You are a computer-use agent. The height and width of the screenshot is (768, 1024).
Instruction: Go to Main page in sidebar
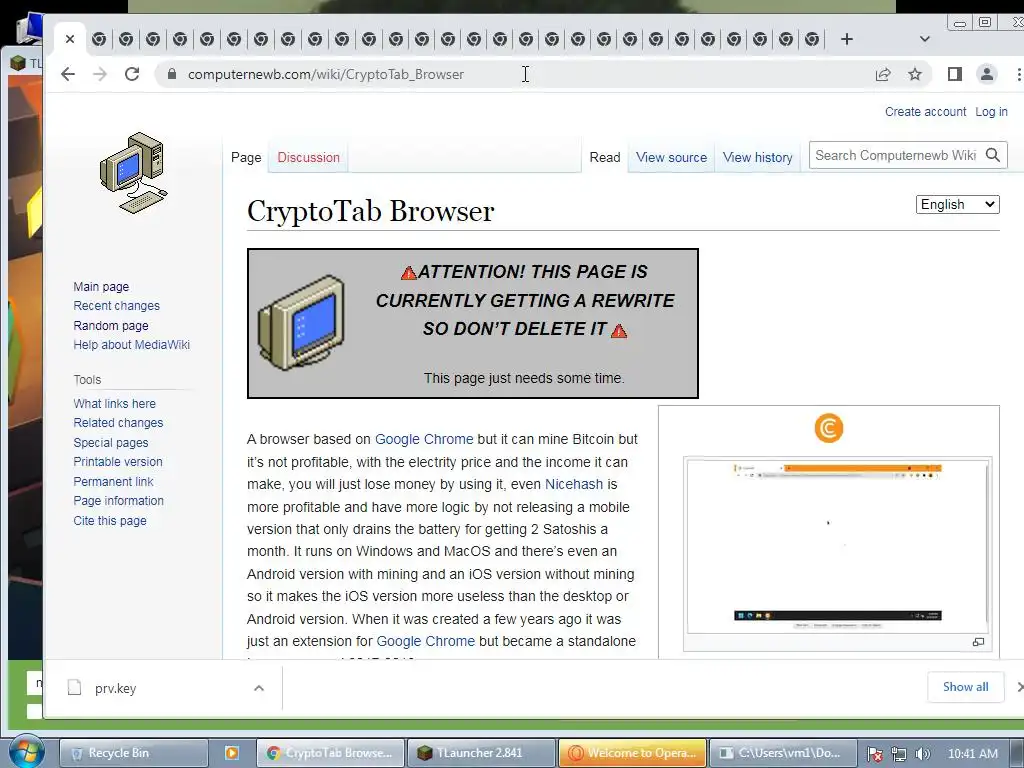click(x=101, y=287)
